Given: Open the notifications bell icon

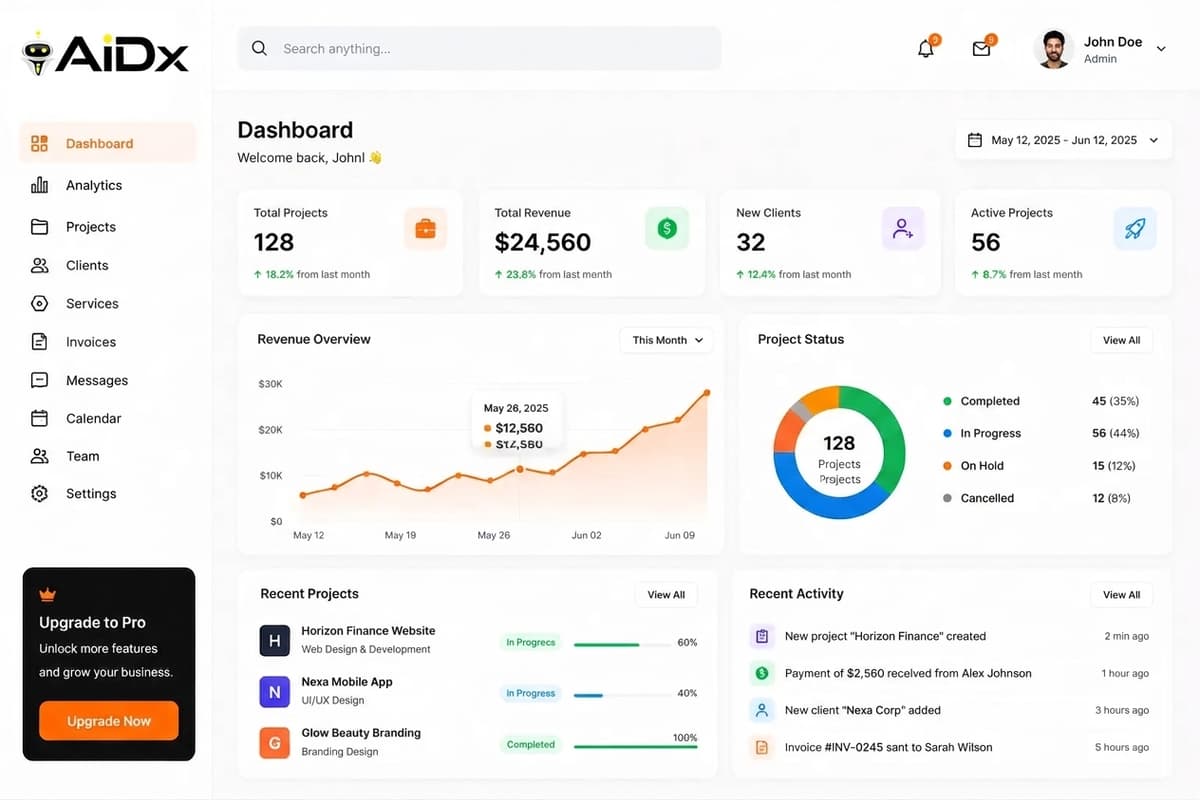Looking at the screenshot, I should [926, 48].
